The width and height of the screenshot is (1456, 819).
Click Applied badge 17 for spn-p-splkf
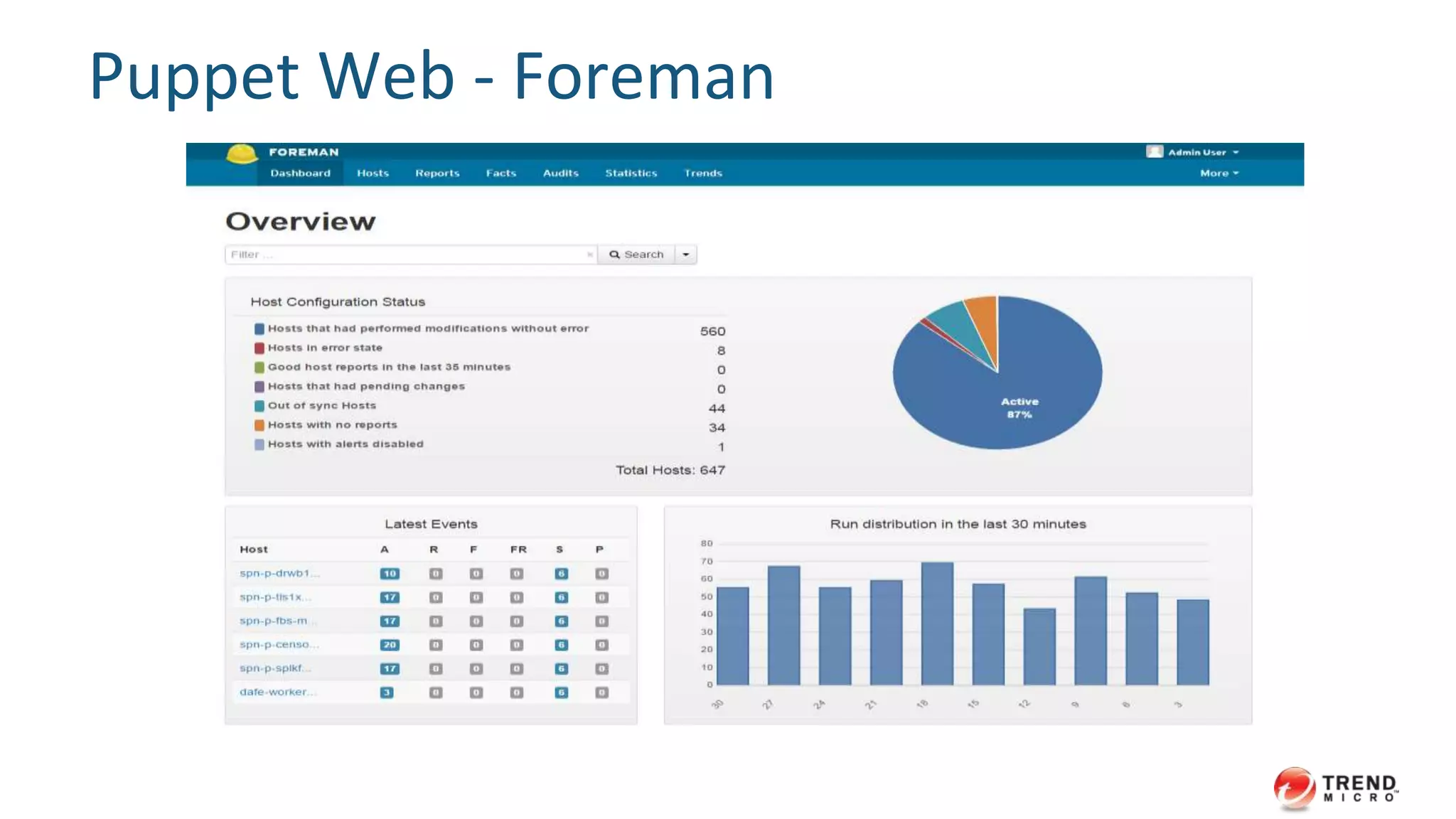click(x=390, y=669)
